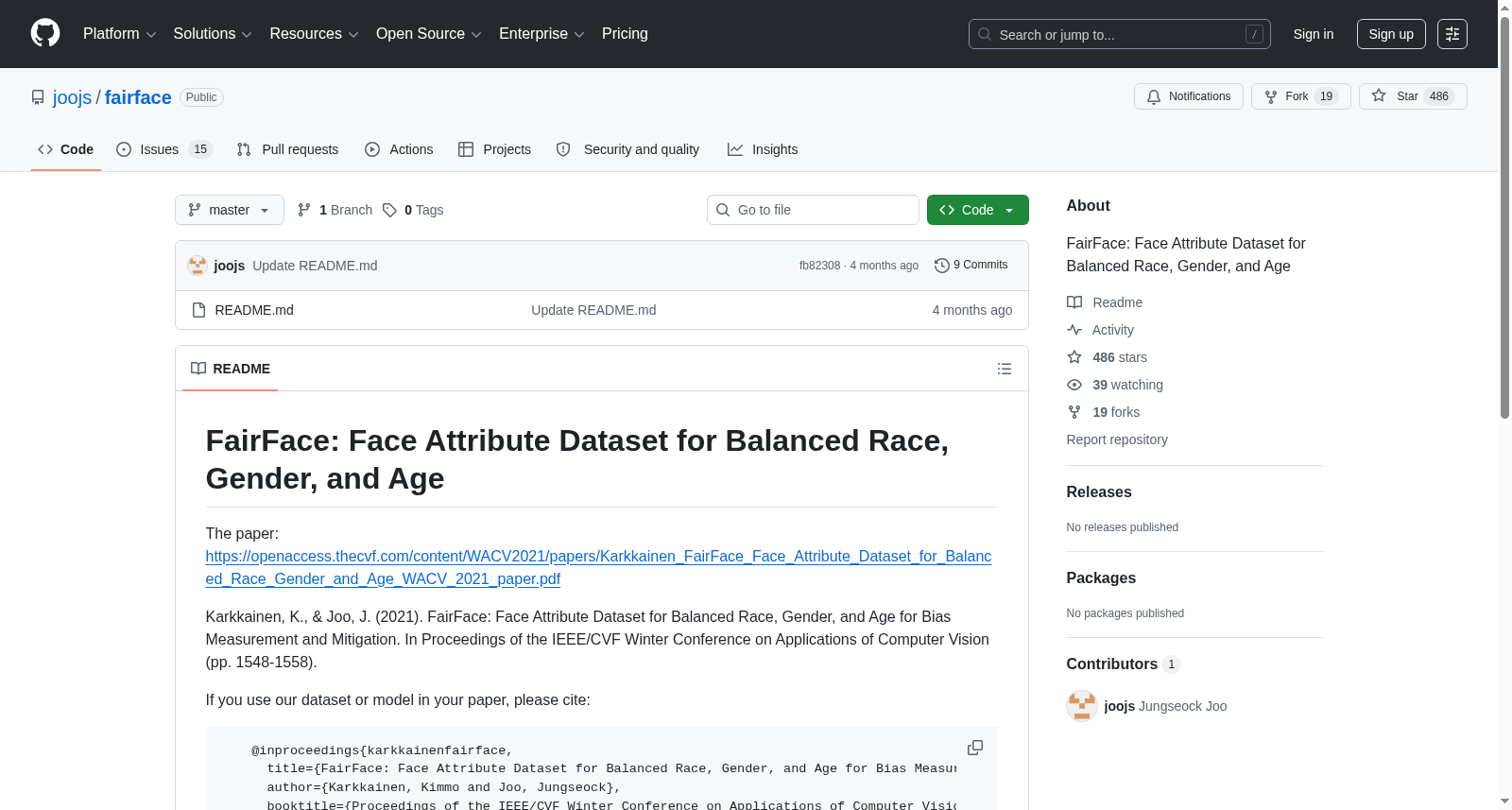Open the Issues tab
This screenshot has height=810, width=1512.
coord(164,149)
